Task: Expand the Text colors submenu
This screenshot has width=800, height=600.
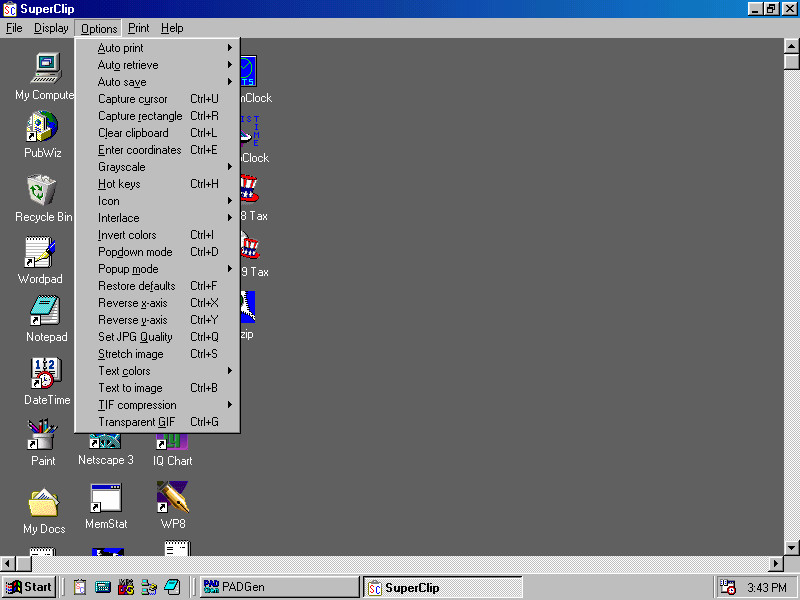Action: (157, 371)
